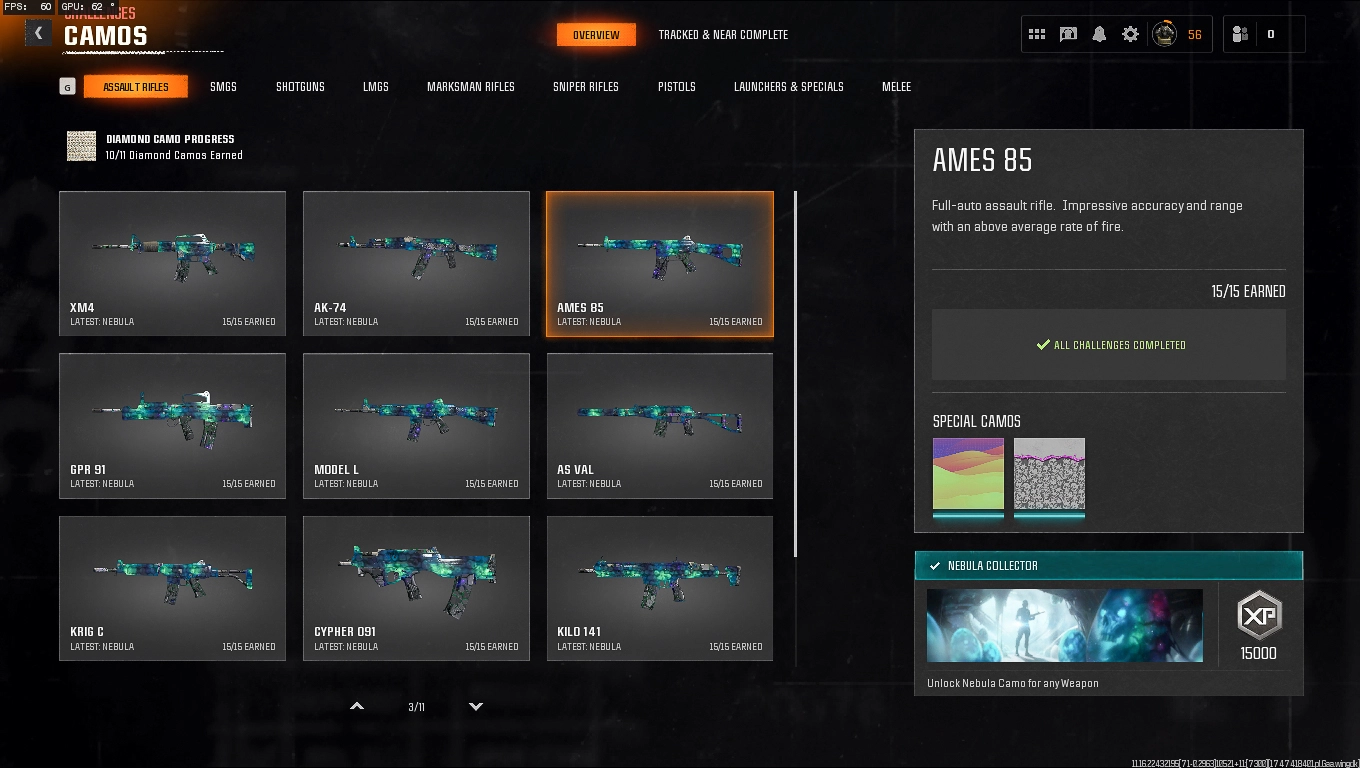
Task: Click the AMES 85 title in details panel
Action: click(x=982, y=160)
